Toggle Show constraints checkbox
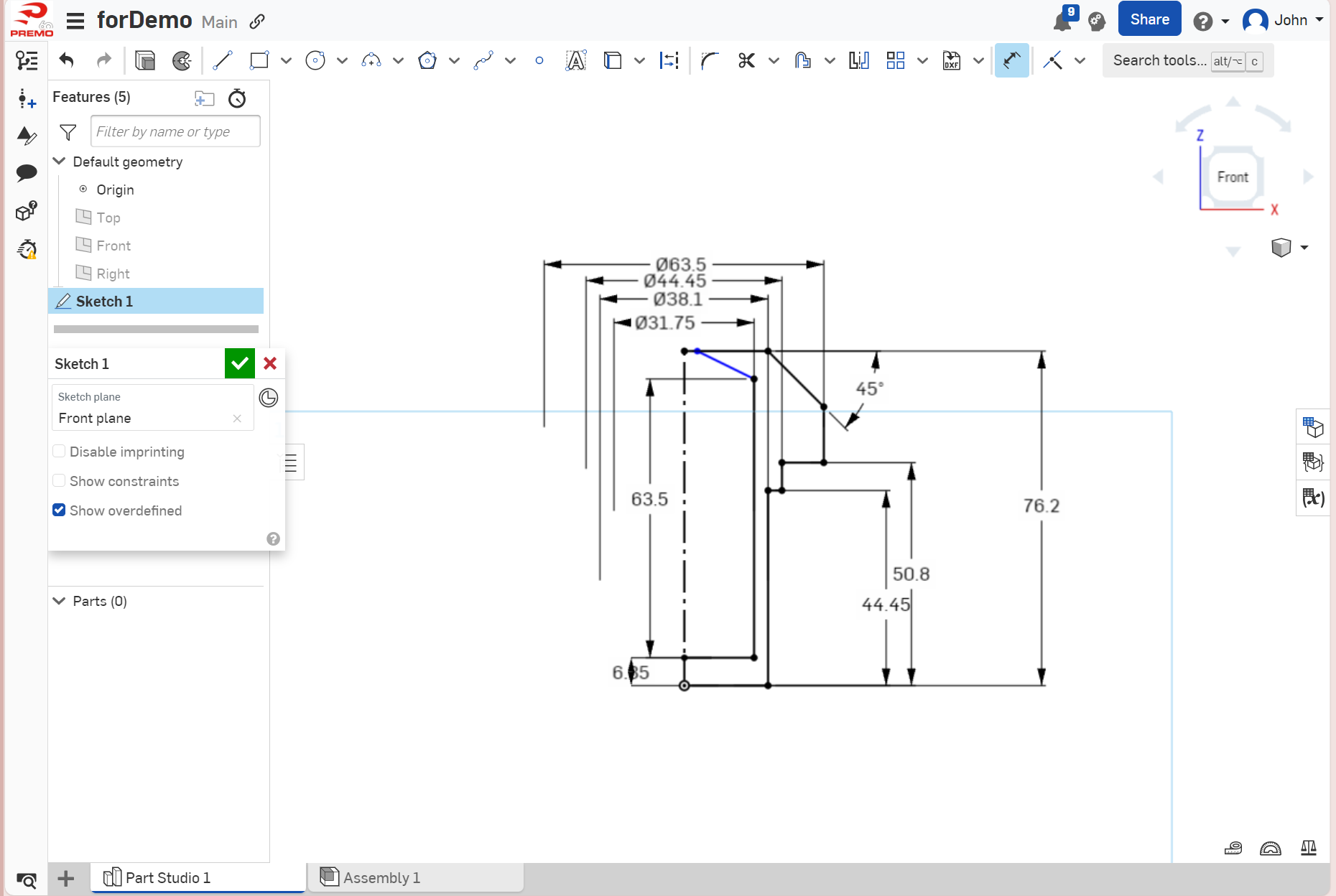The image size is (1336, 896). click(x=60, y=481)
